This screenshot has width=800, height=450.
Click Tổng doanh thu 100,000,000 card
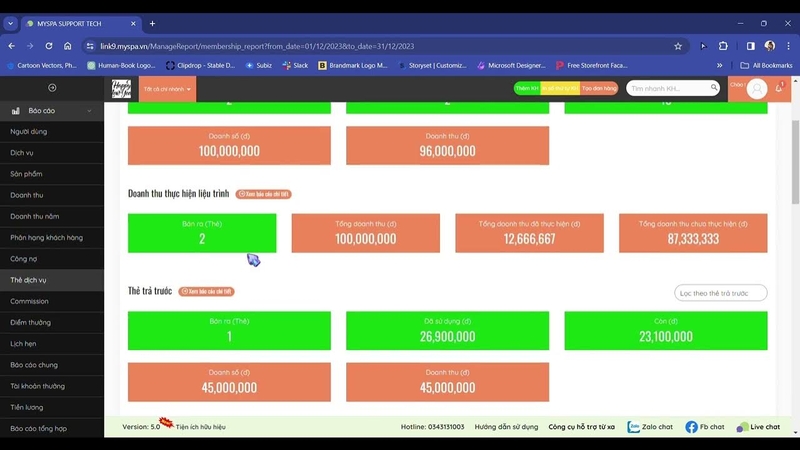[366, 233]
